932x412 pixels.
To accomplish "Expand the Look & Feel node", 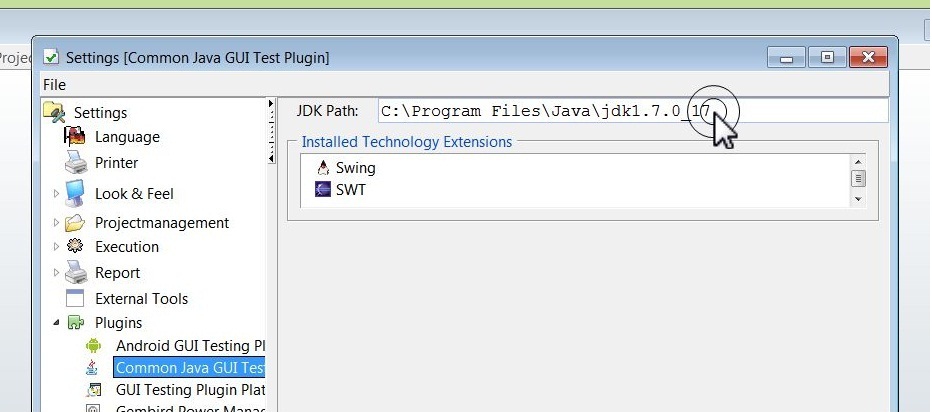I will [x=56, y=194].
